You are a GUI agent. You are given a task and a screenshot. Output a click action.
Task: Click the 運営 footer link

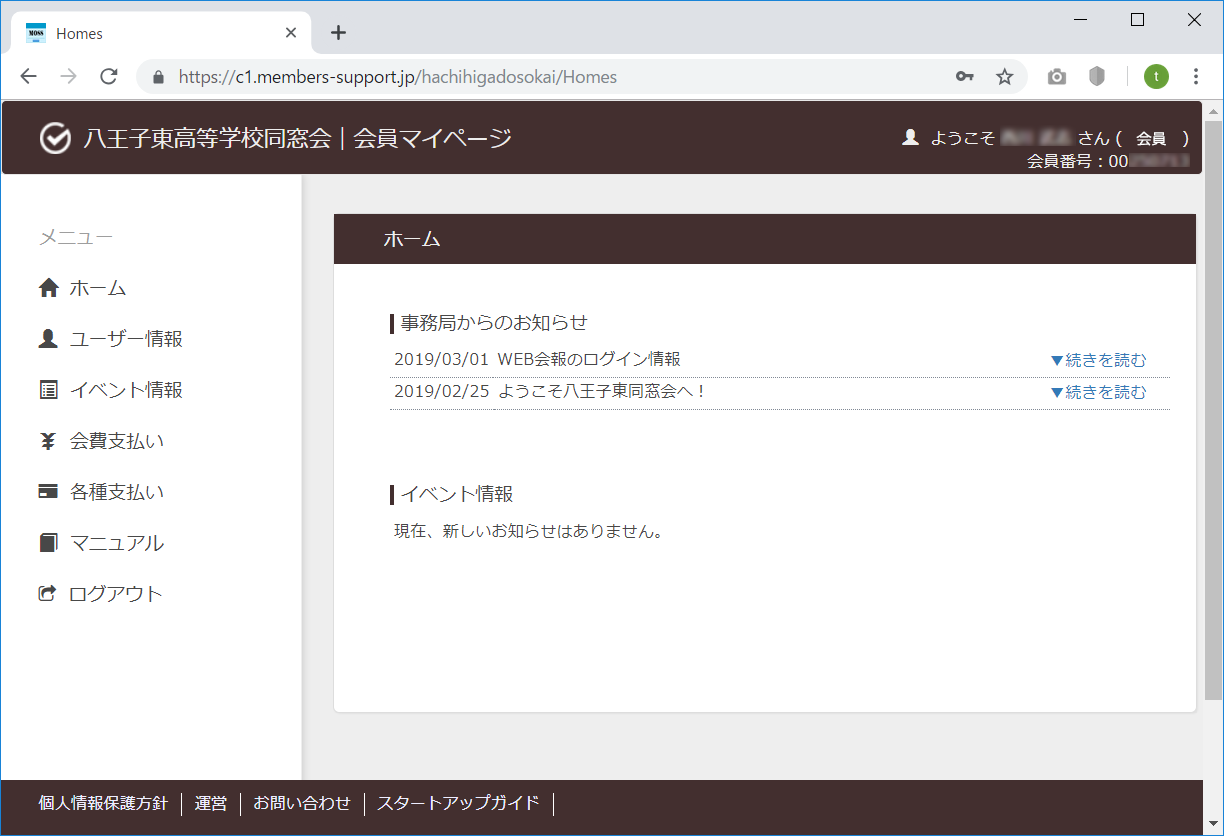(211, 803)
